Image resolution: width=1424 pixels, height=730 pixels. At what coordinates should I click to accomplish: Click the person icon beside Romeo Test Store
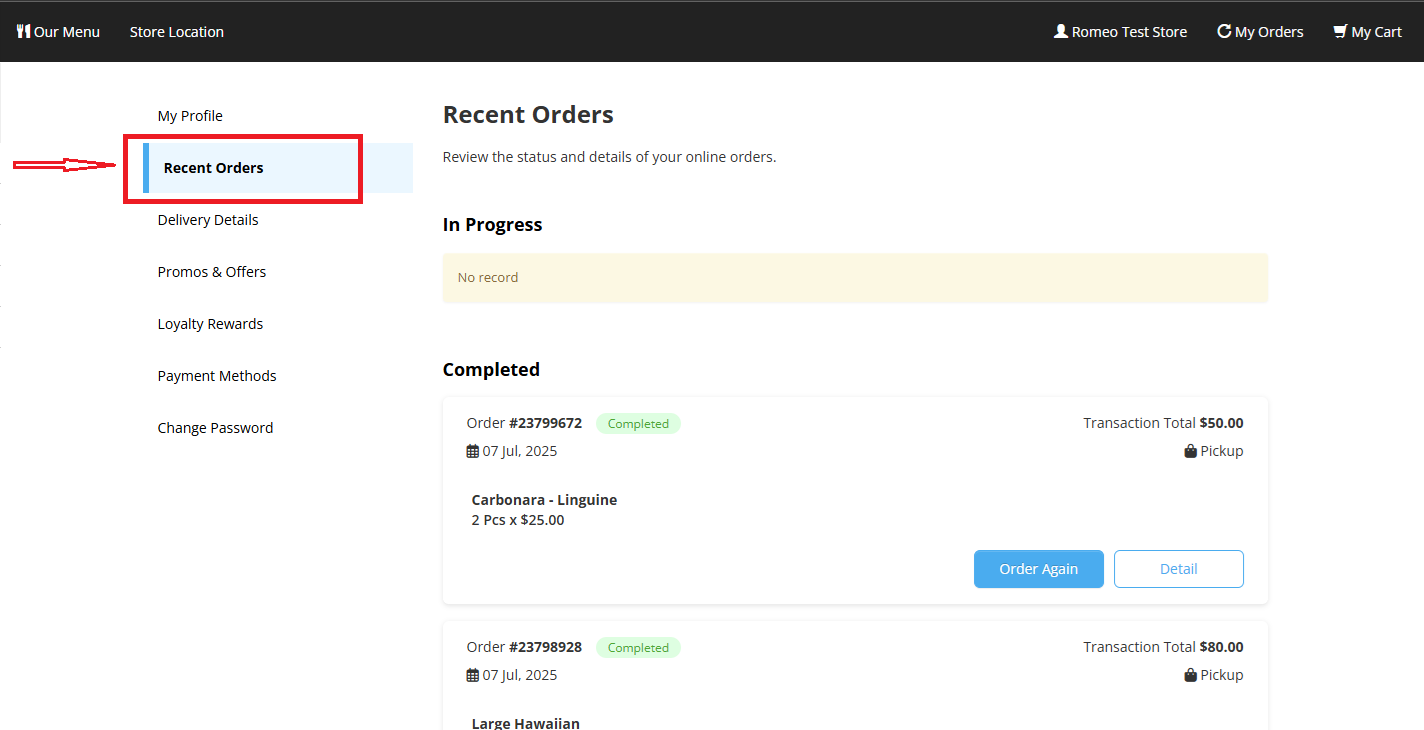(x=1060, y=31)
